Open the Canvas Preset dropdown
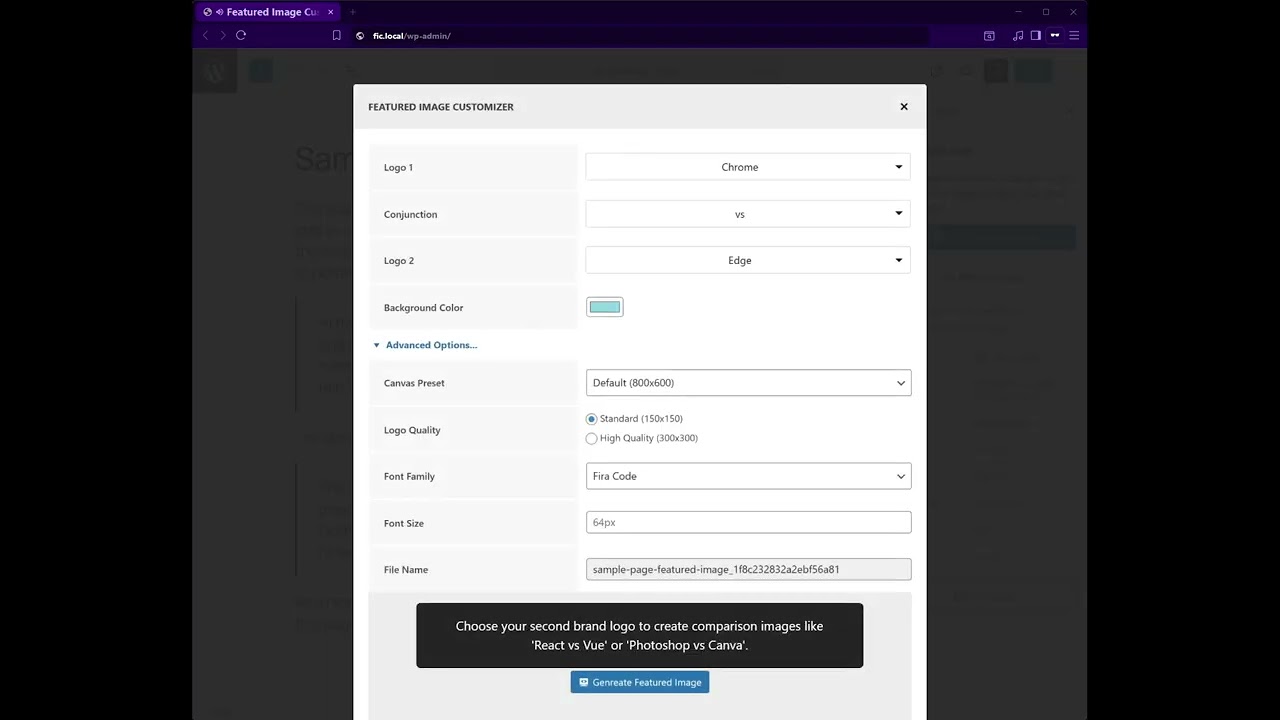The height and width of the screenshot is (720, 1280). [x=748, y=383]
